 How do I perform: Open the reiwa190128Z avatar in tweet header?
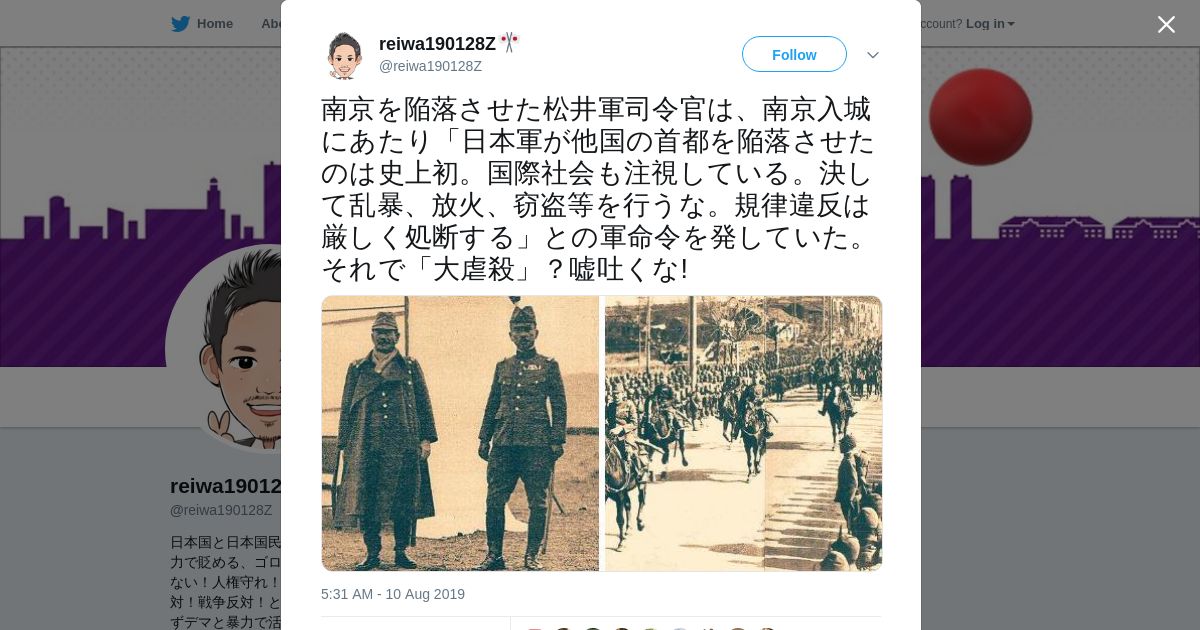click(x=344, y=55)
